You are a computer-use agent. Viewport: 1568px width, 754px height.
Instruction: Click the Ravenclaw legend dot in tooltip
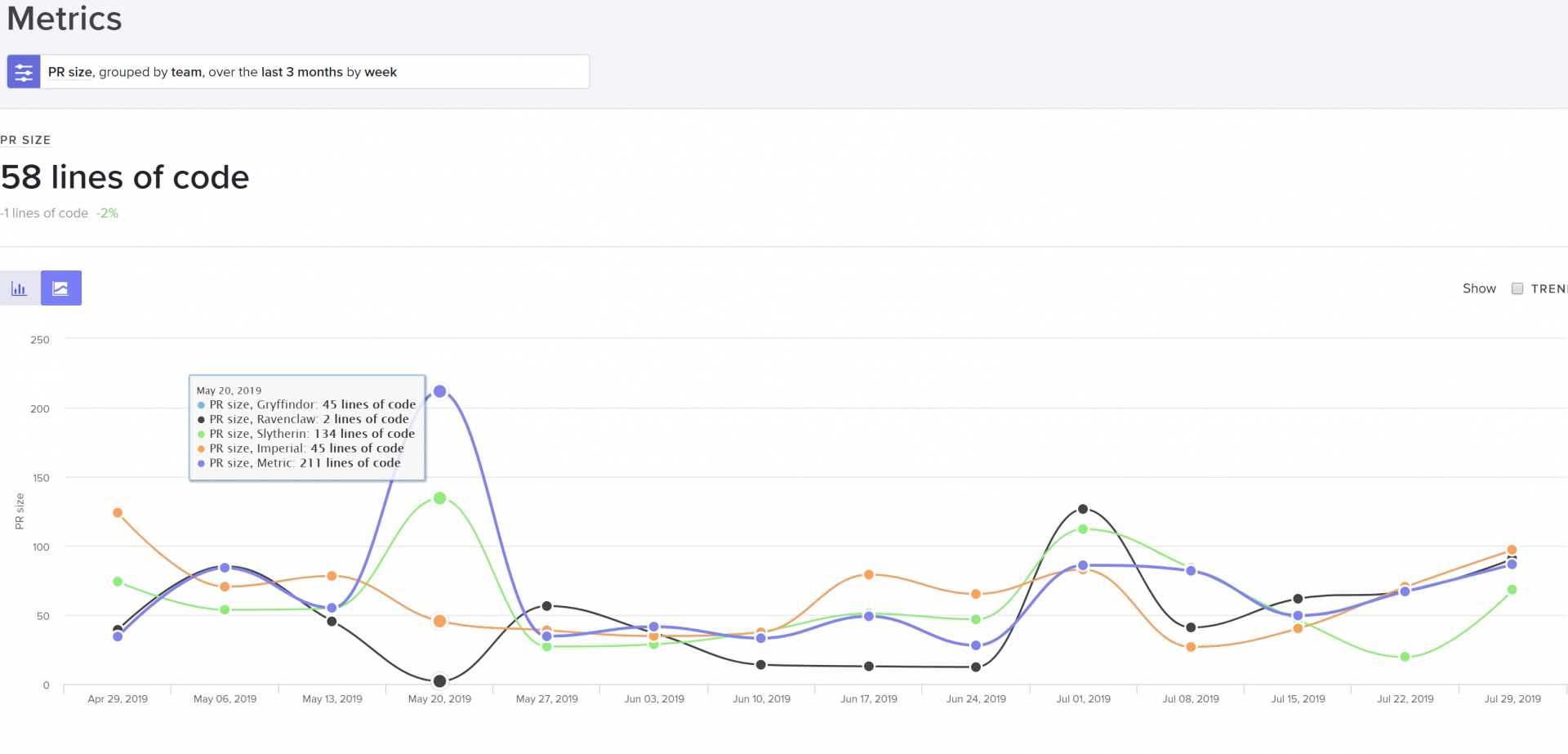[x=201, y=419]
